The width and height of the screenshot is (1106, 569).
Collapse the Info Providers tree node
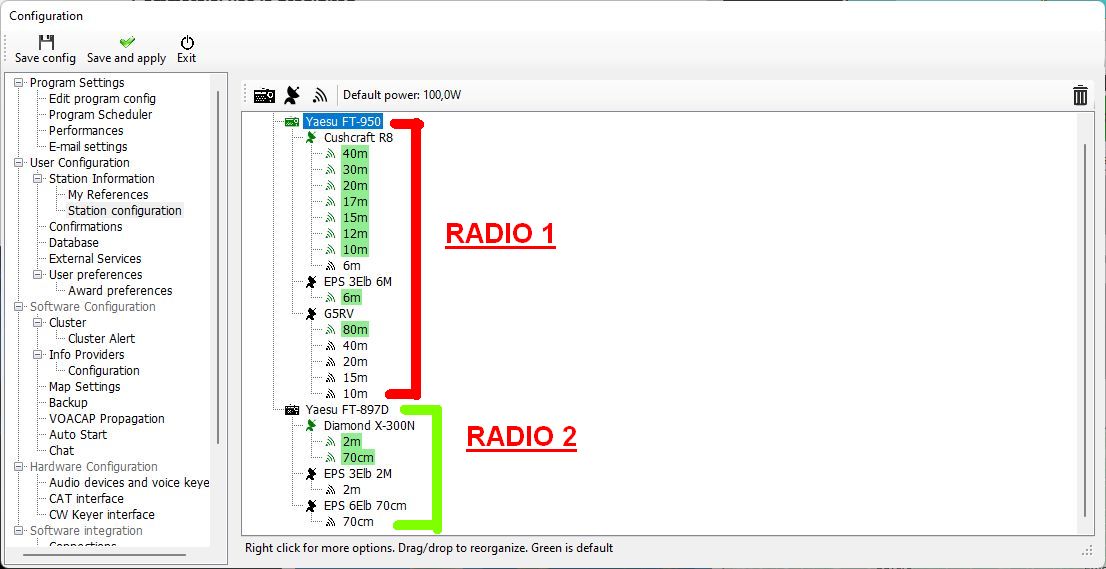point(38,355)
